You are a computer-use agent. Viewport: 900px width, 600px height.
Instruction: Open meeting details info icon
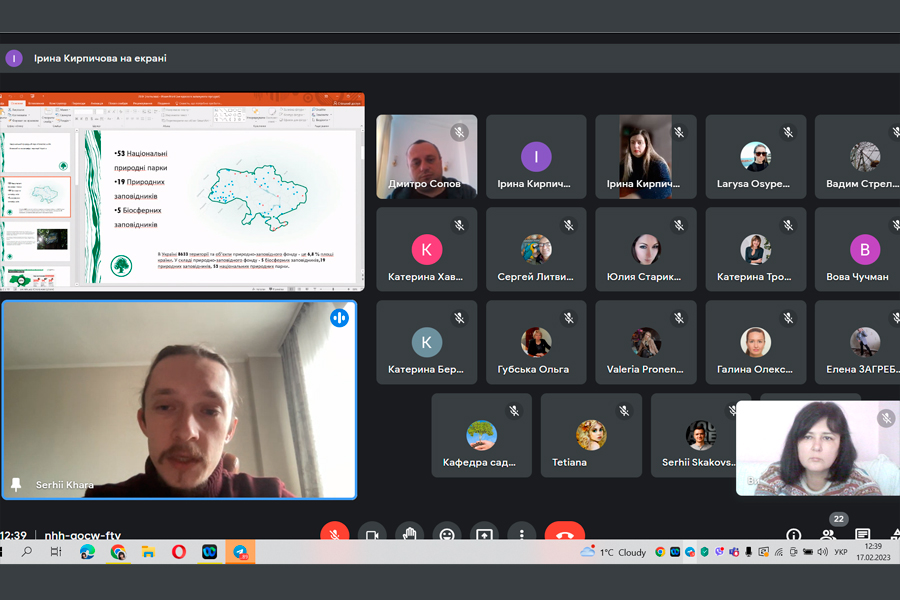pyautogui.click(x=794, y=535)
